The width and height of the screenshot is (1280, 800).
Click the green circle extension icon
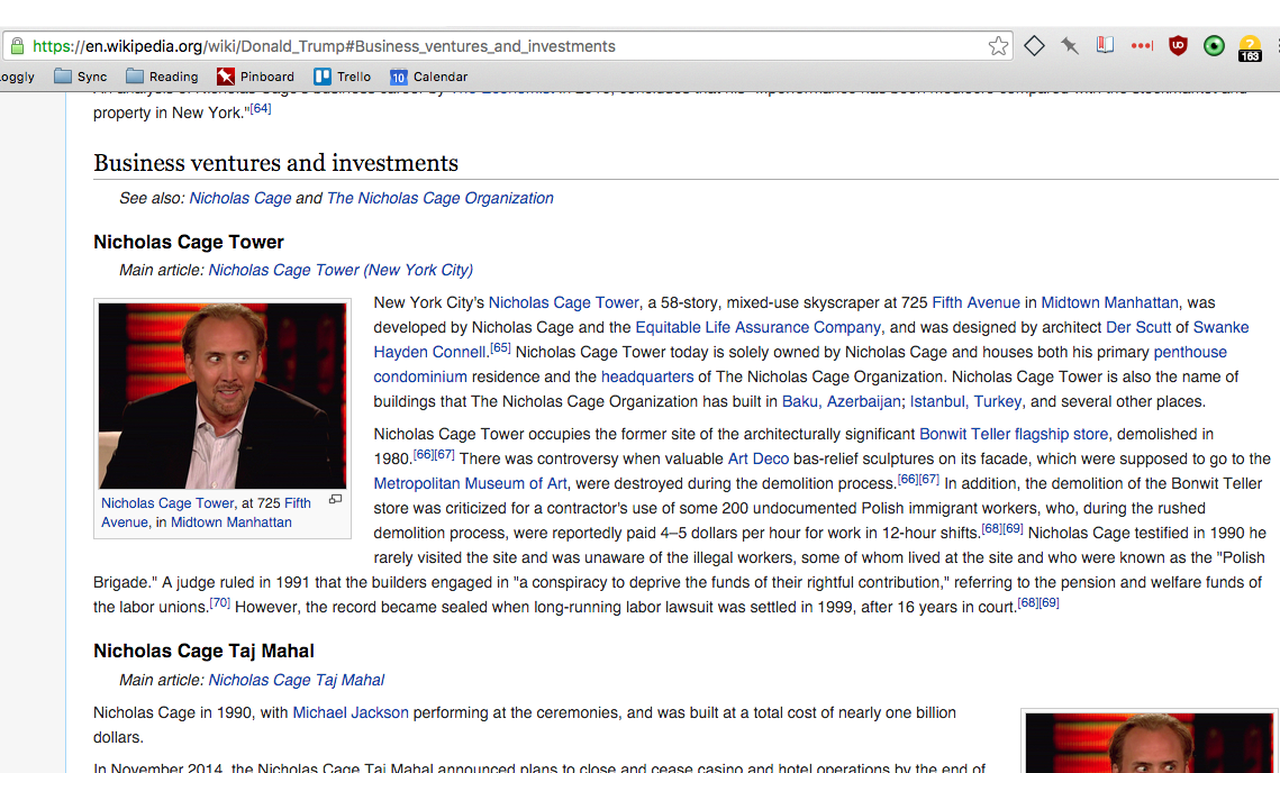tap(1214, 46)
